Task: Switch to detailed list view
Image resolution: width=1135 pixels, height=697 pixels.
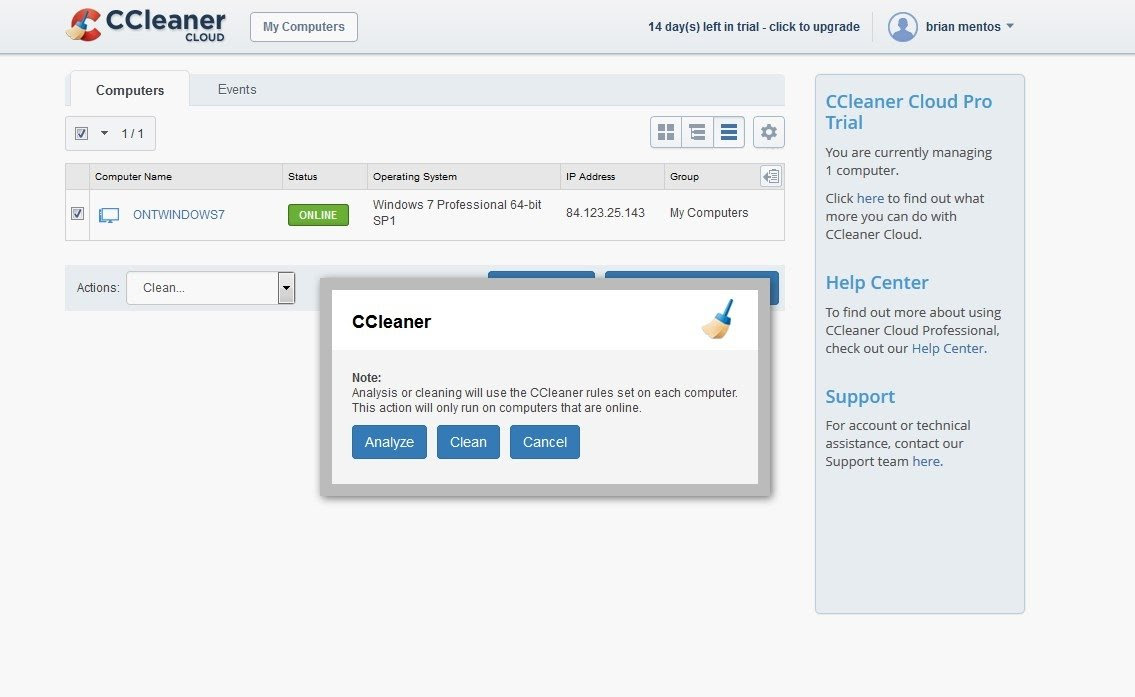Action: [729, 132]
